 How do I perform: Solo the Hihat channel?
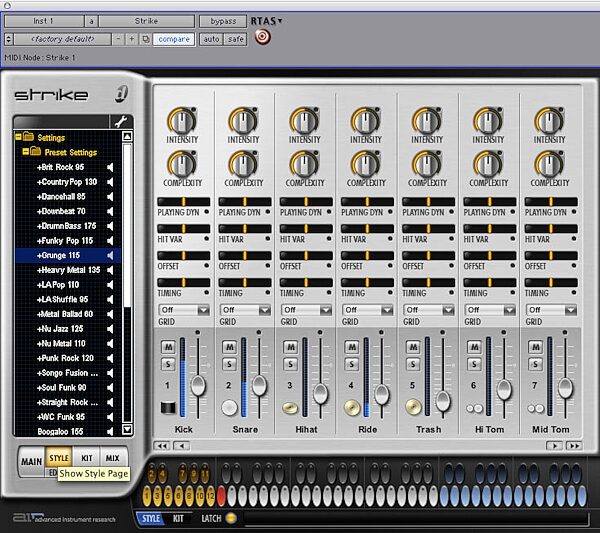291,364
